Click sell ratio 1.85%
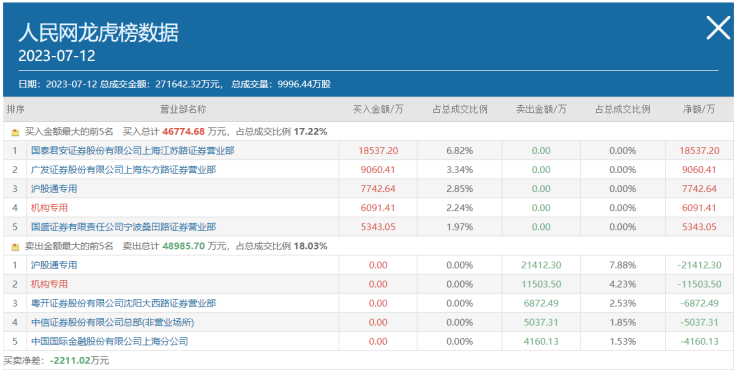The height and width of the screenshot is (374, 737). tap(623, 322)
